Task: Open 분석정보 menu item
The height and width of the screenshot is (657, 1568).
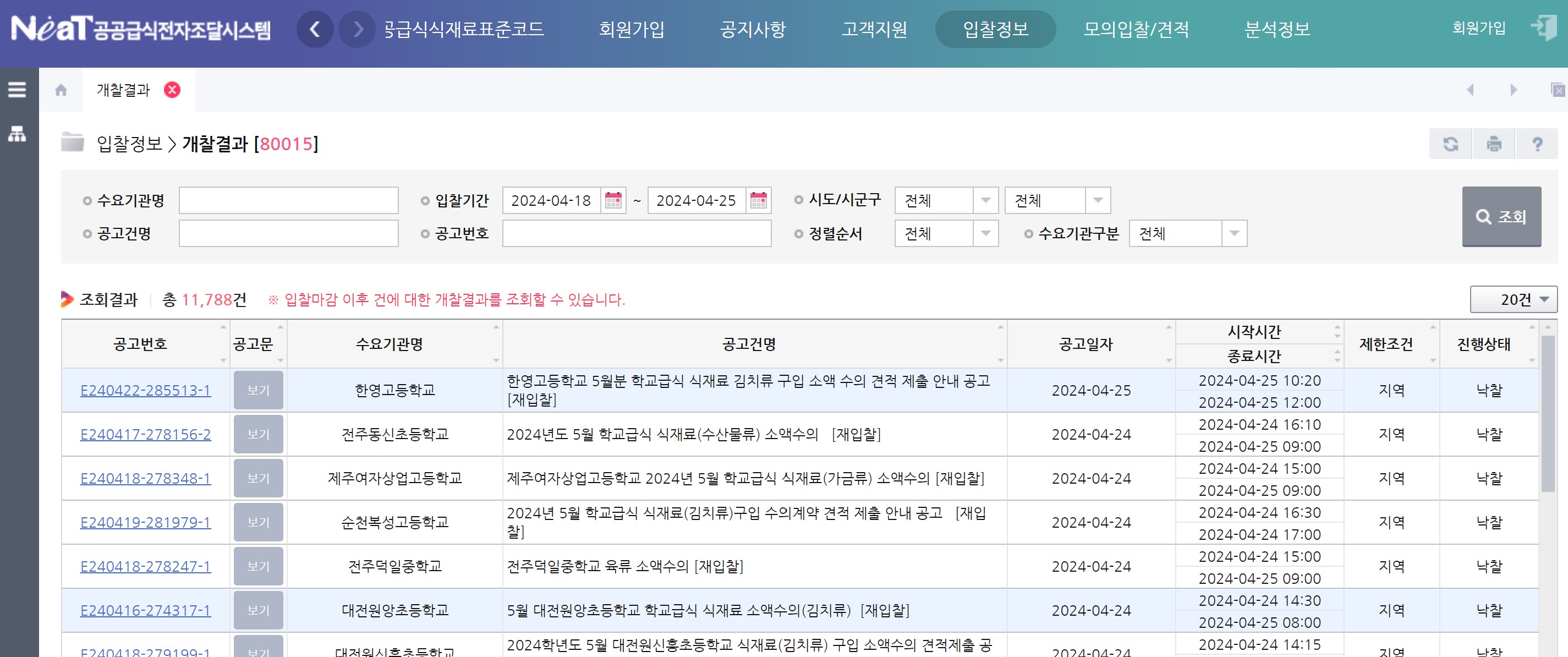Action: [x=1277, y=29]
